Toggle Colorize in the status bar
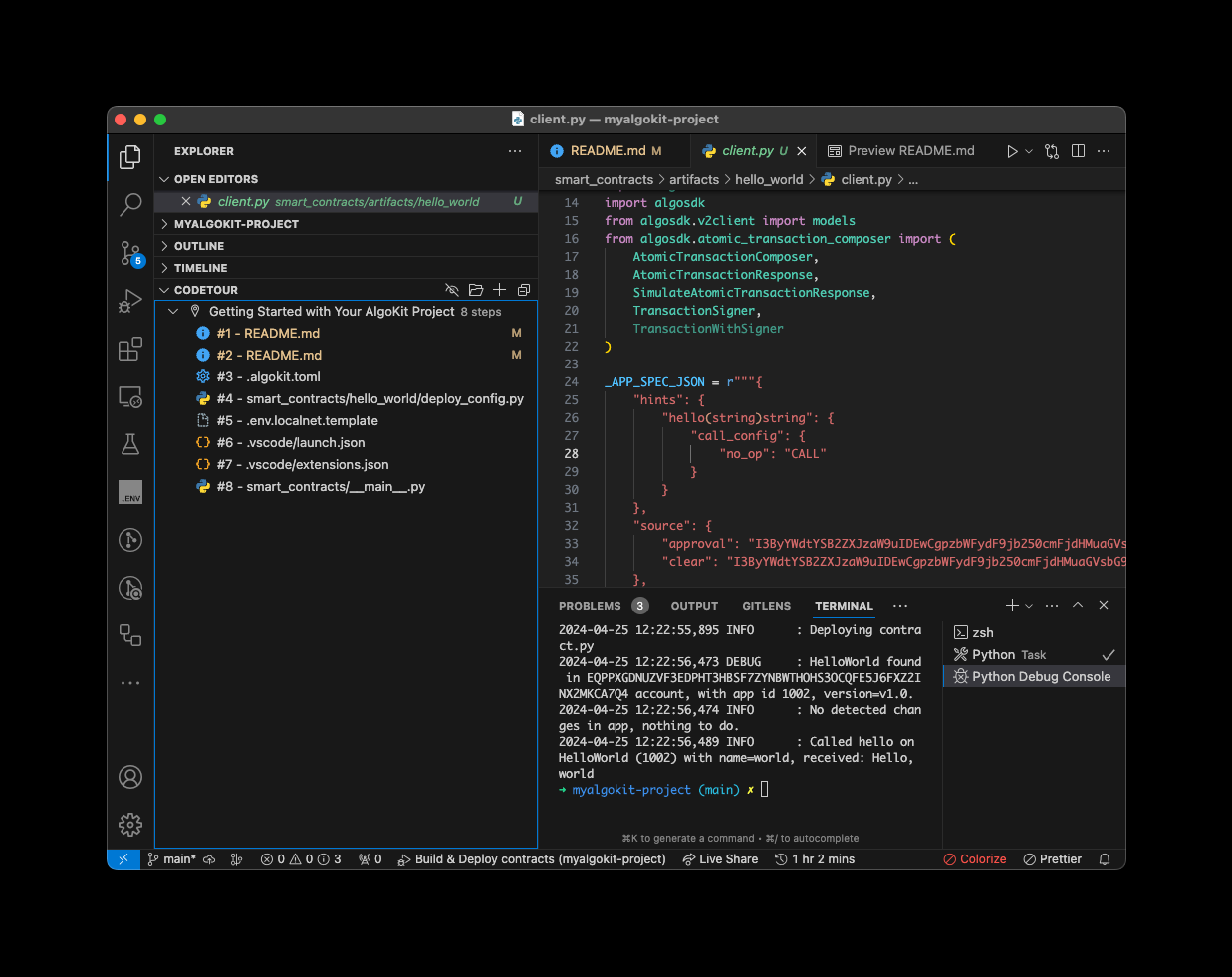Screen dimensions: 1232x977 point(975,859)
